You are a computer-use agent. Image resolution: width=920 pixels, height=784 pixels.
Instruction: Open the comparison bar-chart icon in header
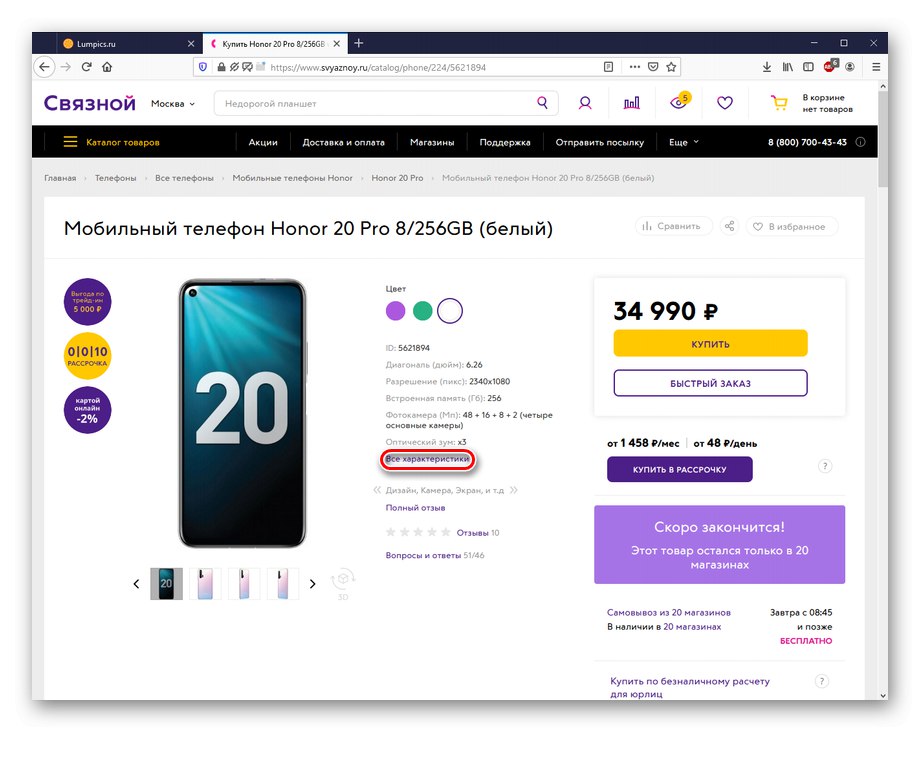[632, 103]
